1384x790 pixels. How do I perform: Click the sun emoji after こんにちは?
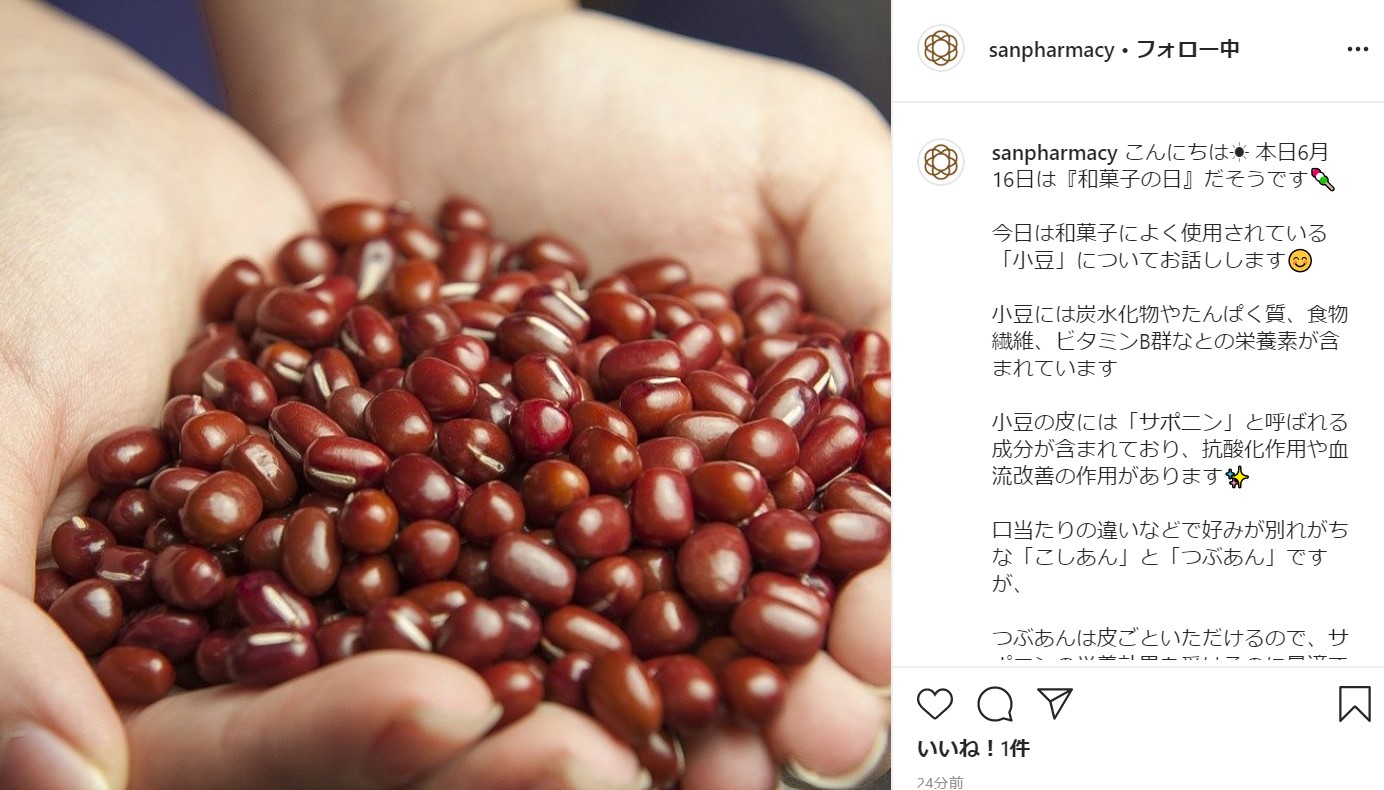coord(1239,153)
